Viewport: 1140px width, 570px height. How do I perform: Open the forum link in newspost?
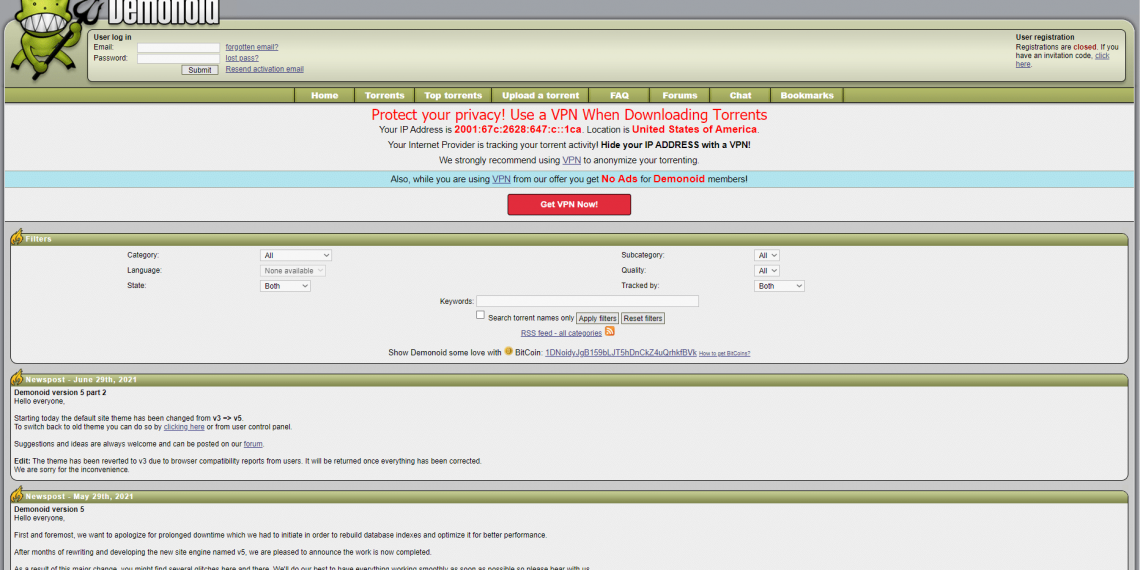click(x=253, y=443)
